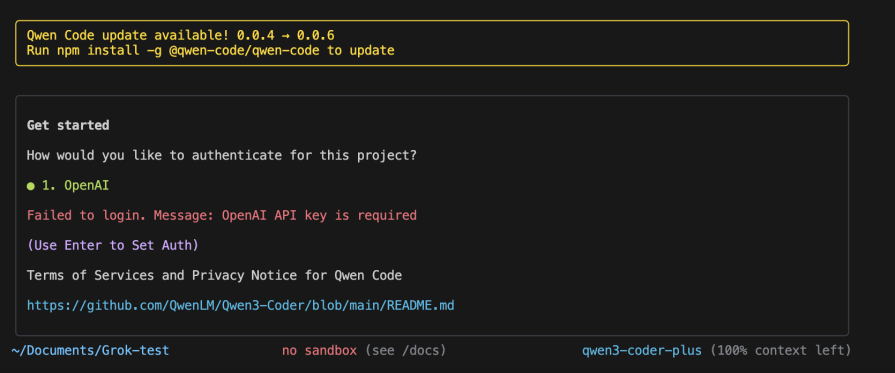
Task: Click the 'Failed to login' error message
Action: [x=221, y=215]
